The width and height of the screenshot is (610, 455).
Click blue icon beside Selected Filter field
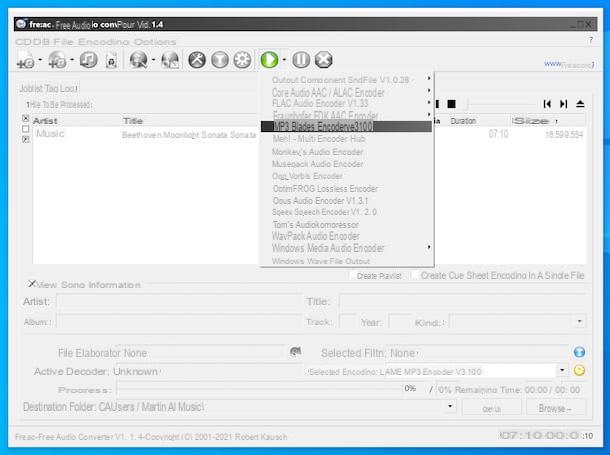tap(579, 352)
